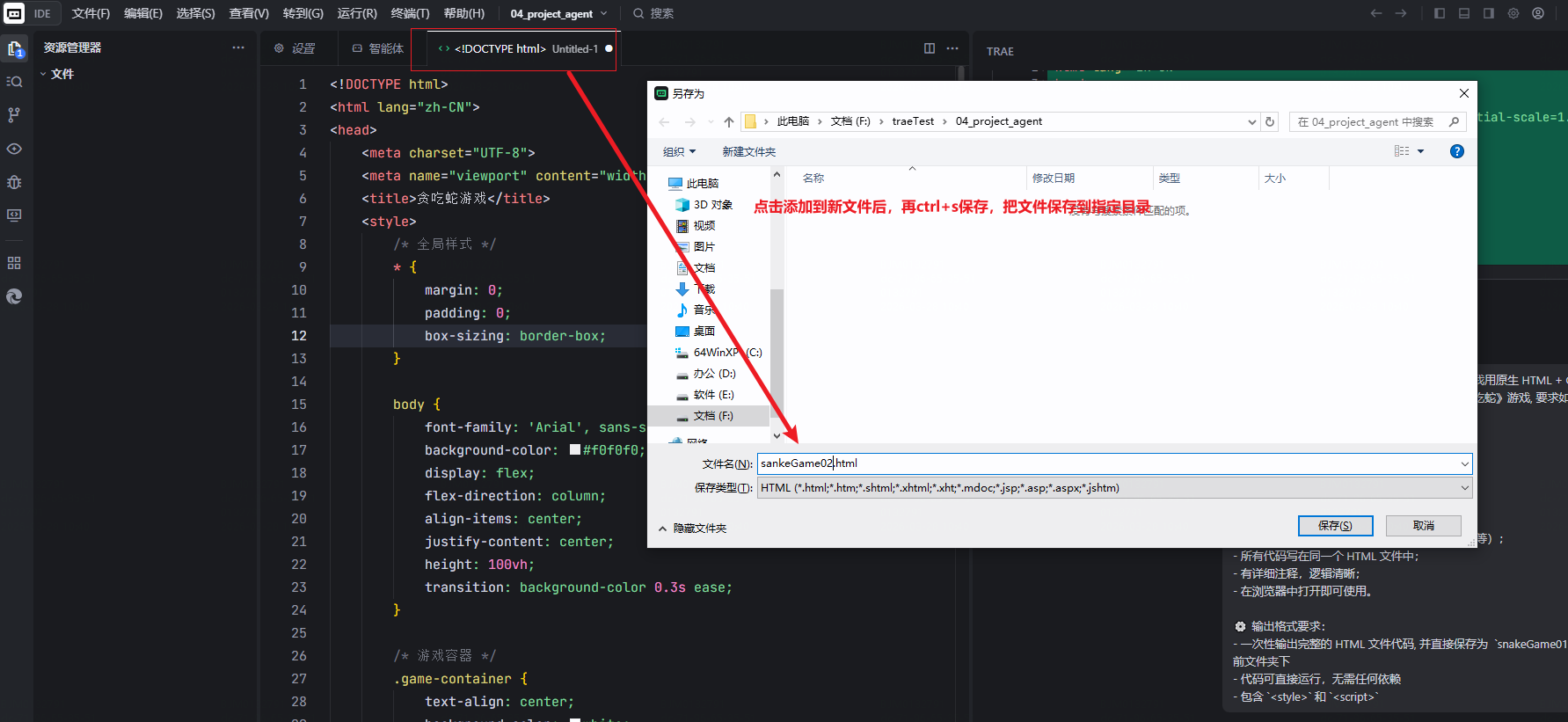The image size is (1568, 722).
Task: Click the 取消 button in Save As dialog
Action: 1423,525
